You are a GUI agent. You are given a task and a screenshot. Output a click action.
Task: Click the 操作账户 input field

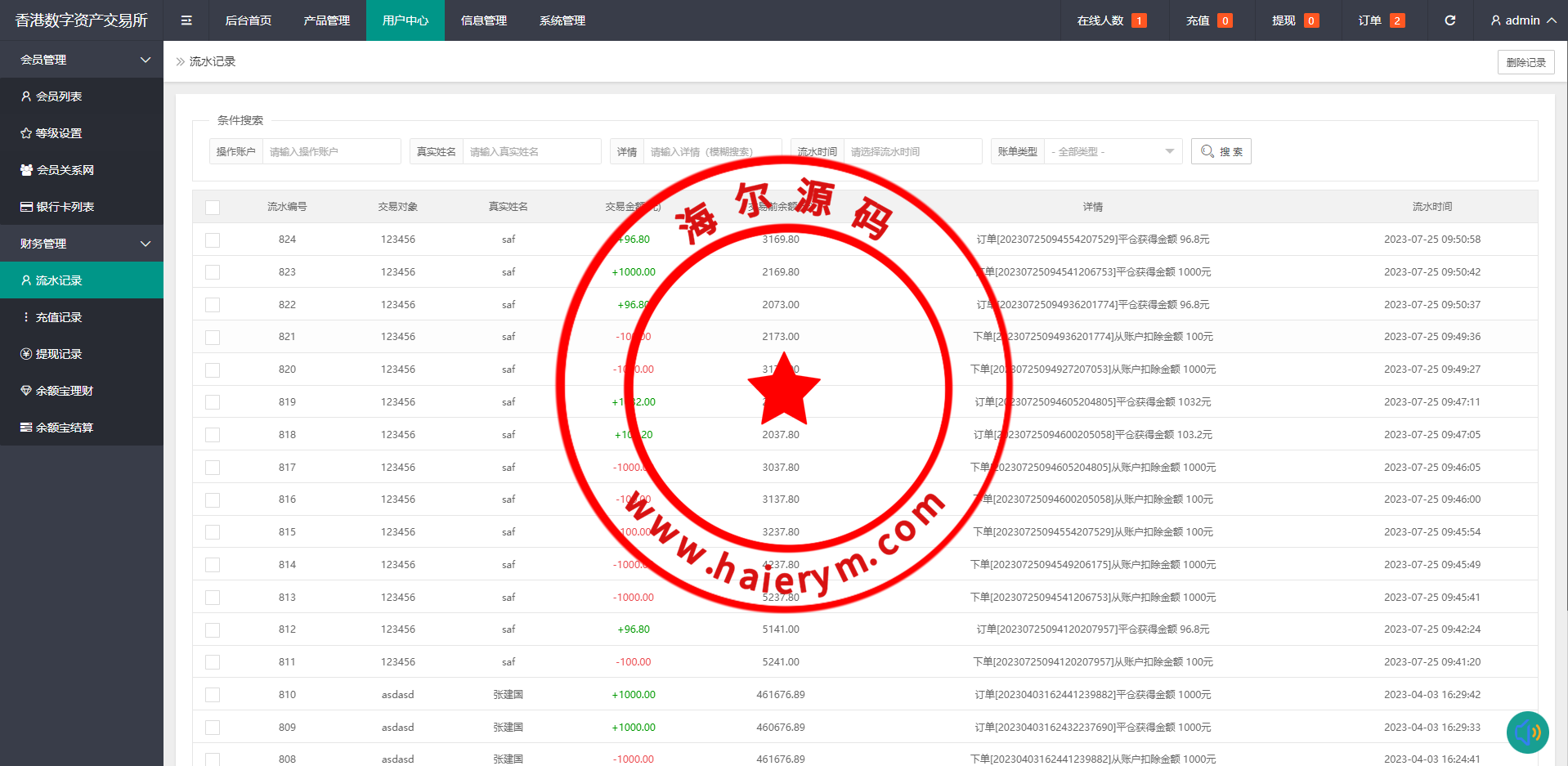[331, 151]
